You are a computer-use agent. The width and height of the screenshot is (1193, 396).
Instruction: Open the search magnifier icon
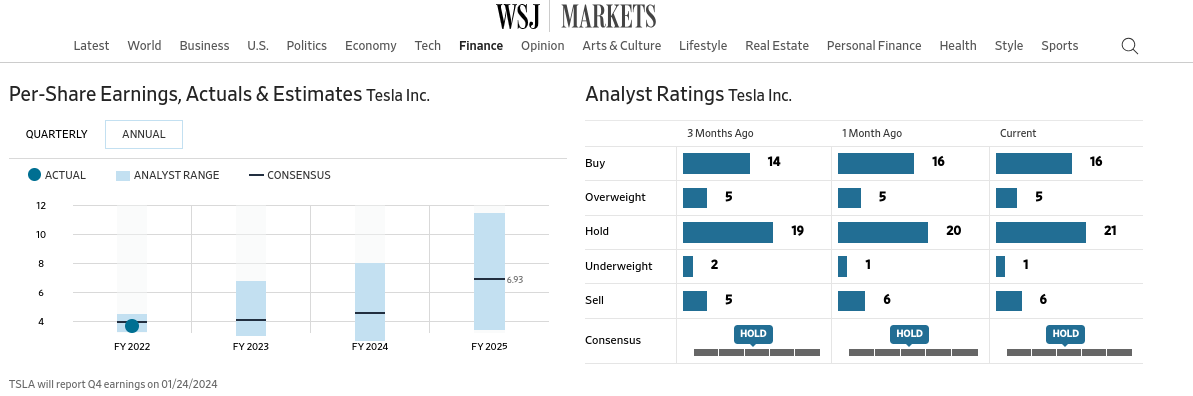tap(1130, 46)
